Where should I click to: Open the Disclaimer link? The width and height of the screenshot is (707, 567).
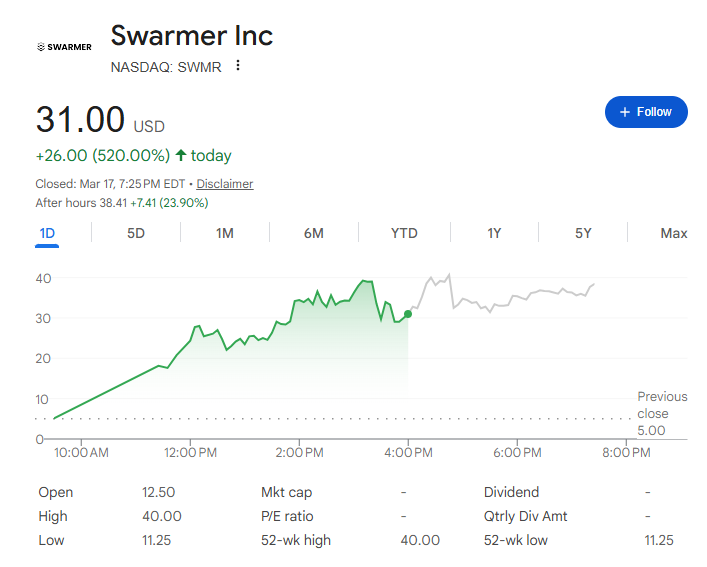(x=225, y=184)
